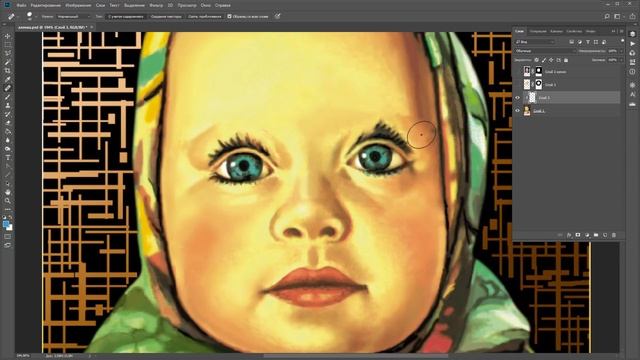Select the Quick Selection wand tool
The height and width of the screenshot is (360, 640).
point(7,62)
